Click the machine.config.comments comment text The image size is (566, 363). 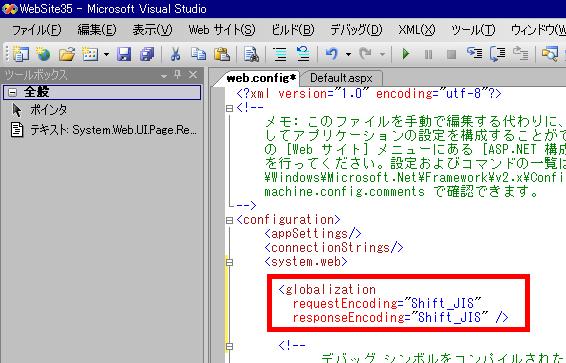pyautogui.click(x=344, y=191)
